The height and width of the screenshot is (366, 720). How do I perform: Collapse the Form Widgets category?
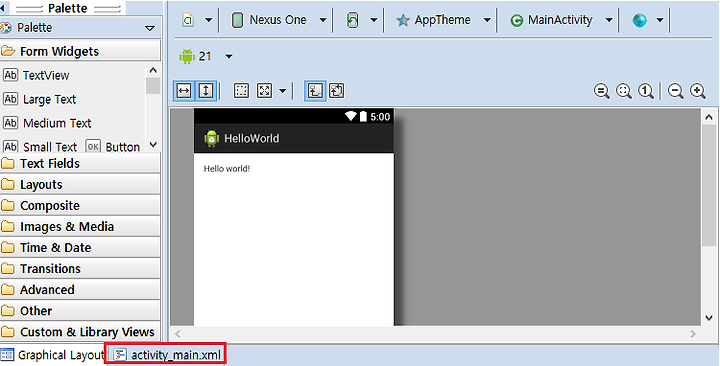pos(80,51)
